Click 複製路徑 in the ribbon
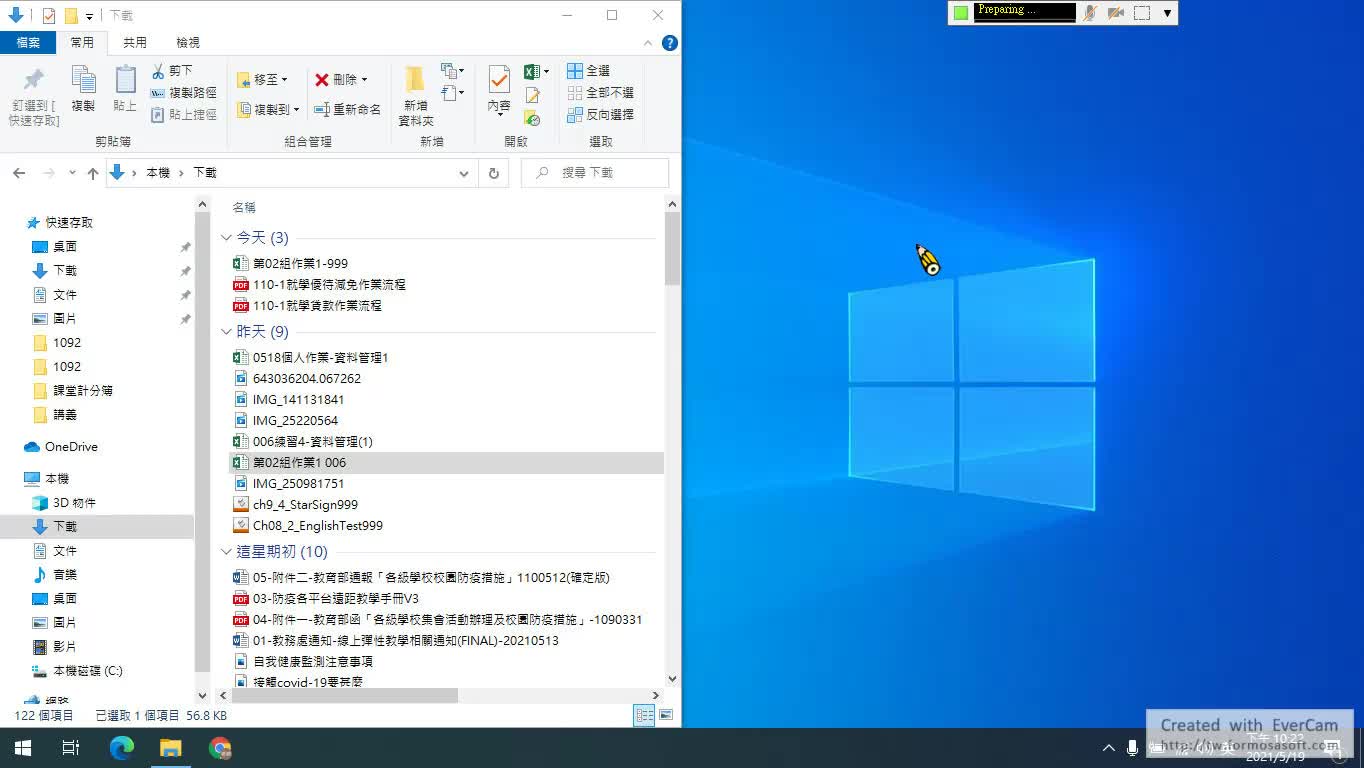1364x768 pixels. pos(183,93)
